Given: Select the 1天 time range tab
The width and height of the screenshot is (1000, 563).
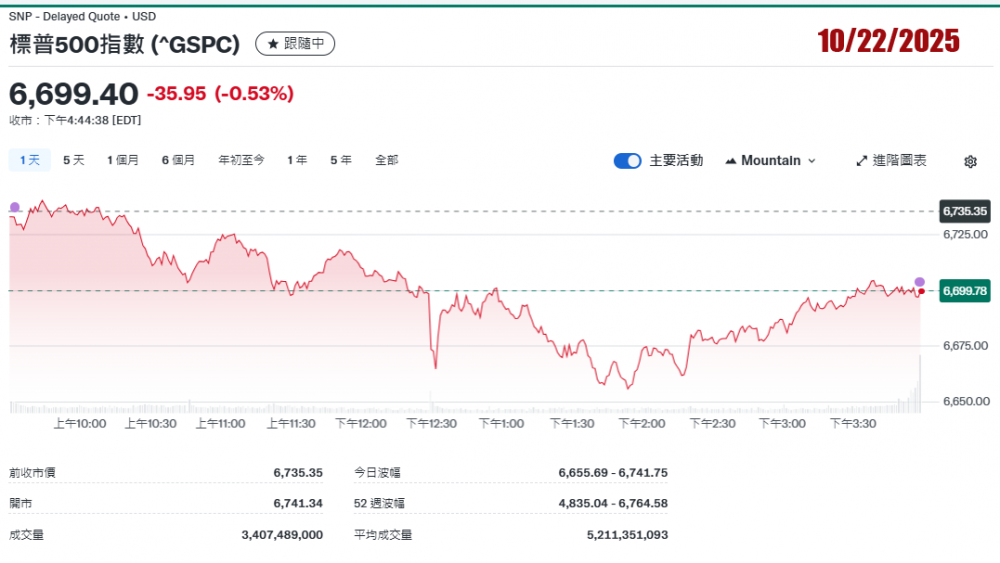Looking at the screenshot, I should tap(30, 160).
